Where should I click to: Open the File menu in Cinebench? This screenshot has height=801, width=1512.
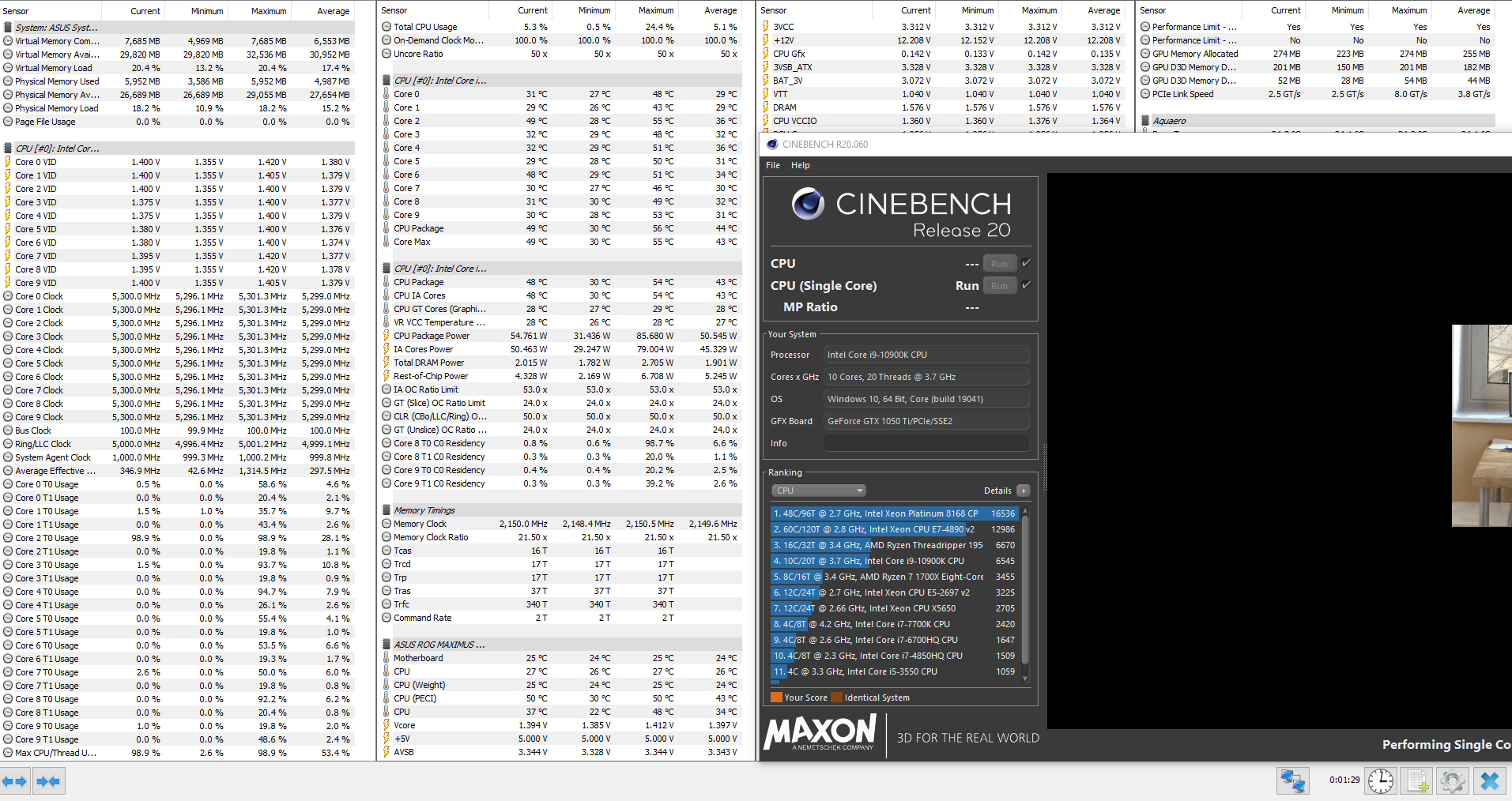(x=773, y=165)
